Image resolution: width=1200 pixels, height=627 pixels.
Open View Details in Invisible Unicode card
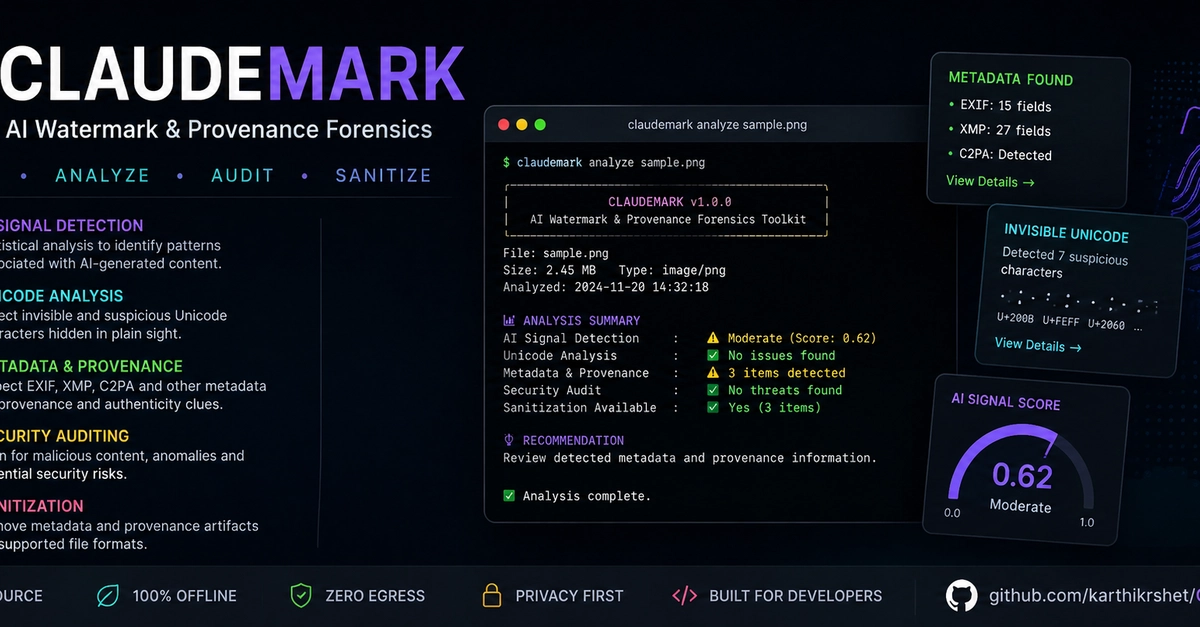[x=1038, y=345]
